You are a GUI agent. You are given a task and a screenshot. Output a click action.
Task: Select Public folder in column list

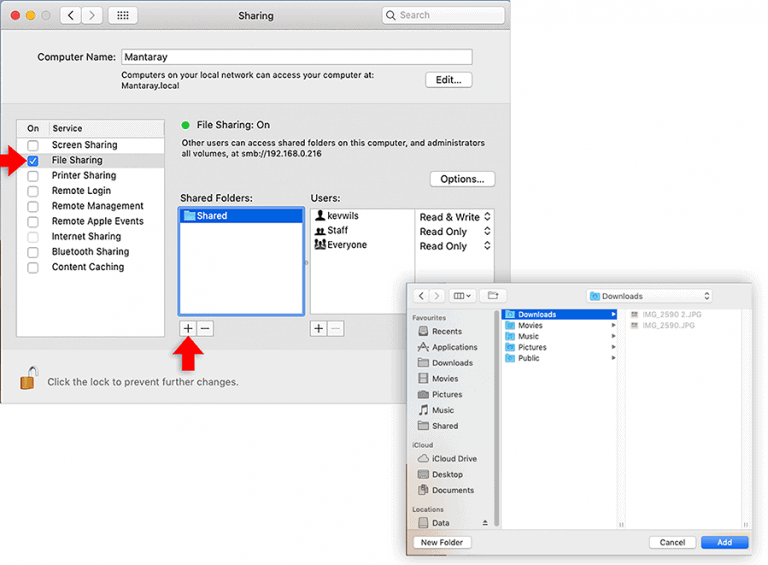(x=560, y=358)
